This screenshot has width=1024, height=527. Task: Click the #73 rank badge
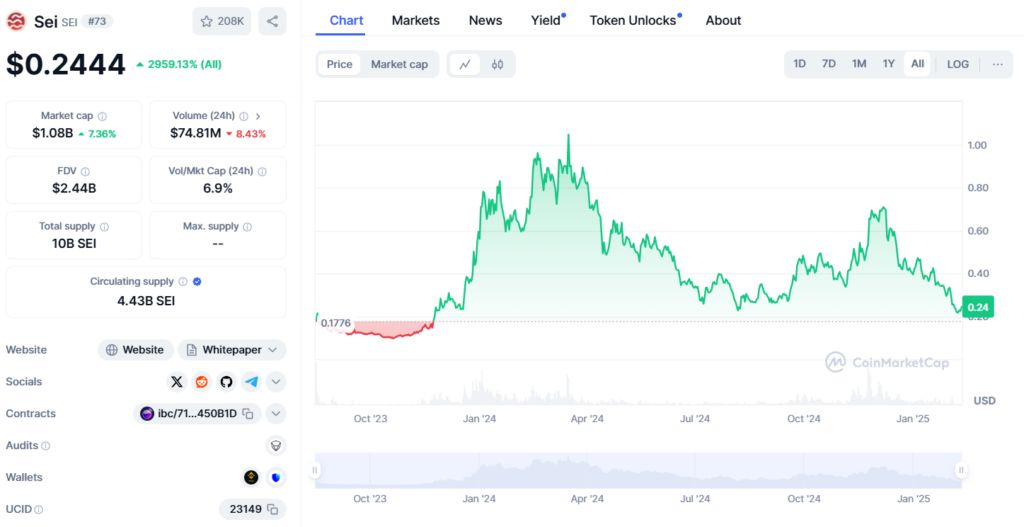point(97,22)
